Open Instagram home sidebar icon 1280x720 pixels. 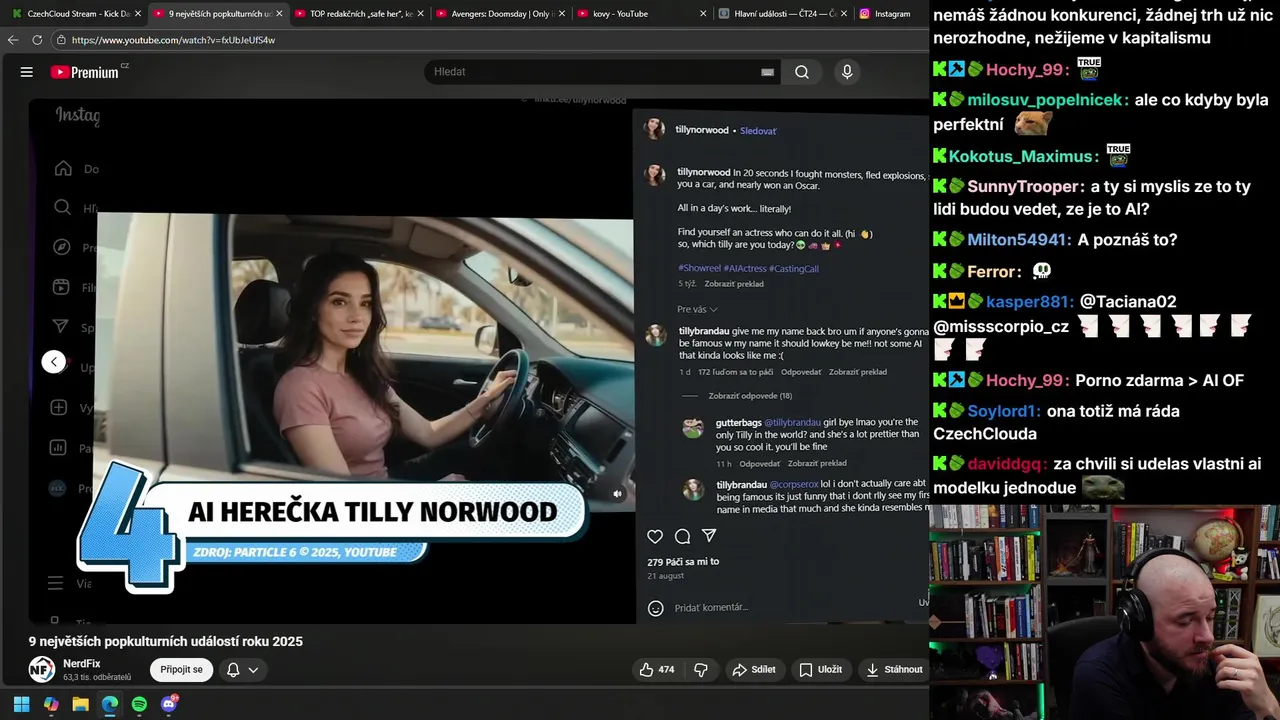[63, 168]
